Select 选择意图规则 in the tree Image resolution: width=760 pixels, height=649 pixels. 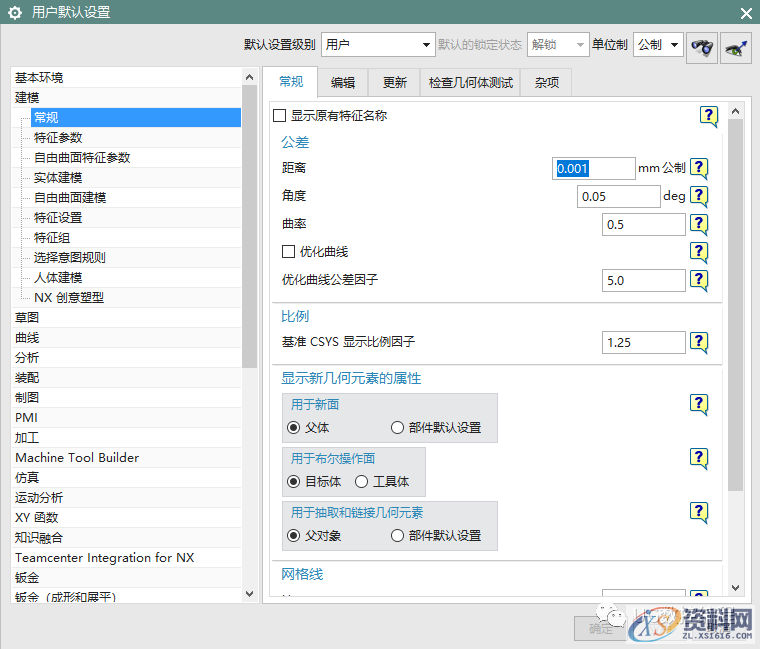(136, 257)
